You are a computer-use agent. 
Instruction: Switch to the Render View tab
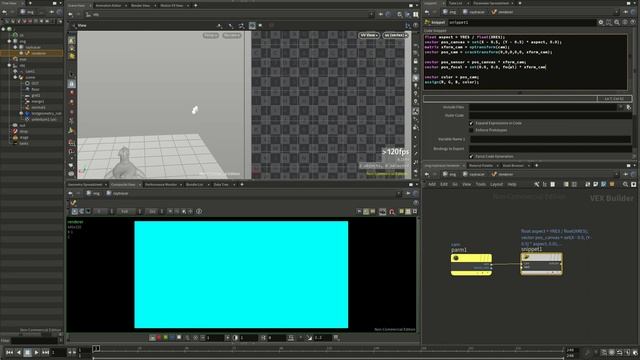tap(140, 6)
